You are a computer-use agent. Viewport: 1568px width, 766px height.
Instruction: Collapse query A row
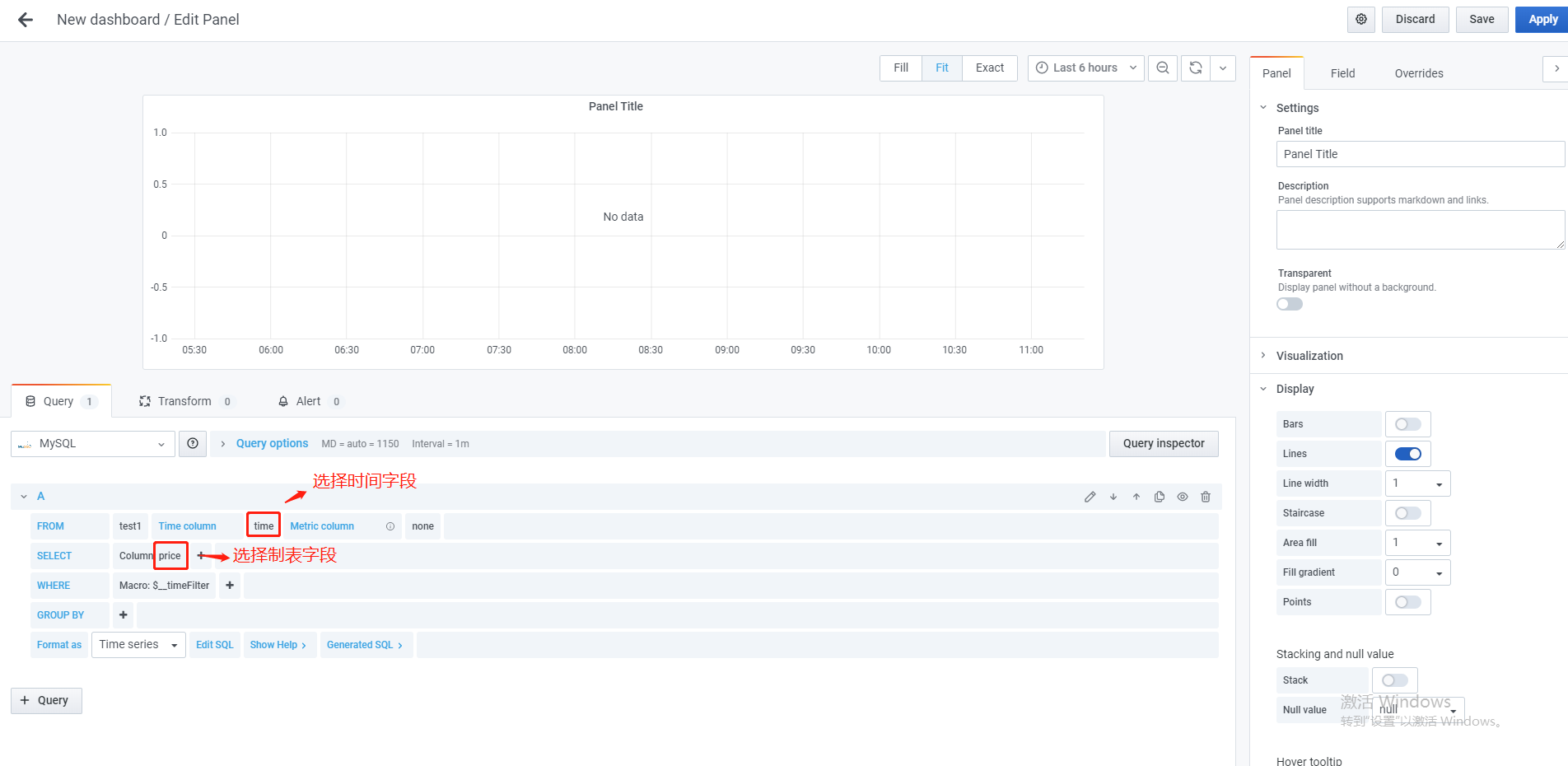[24, 497]
